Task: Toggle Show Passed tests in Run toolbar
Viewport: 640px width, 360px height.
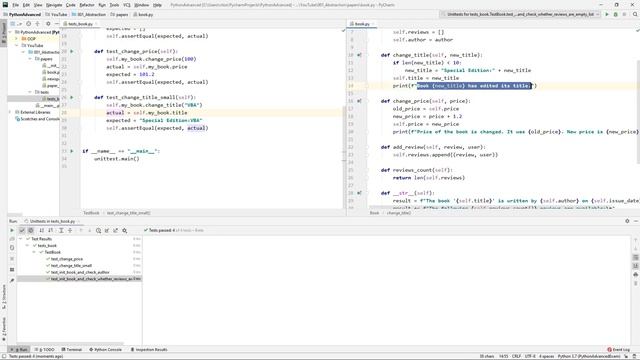Action: tap(22, 231)
